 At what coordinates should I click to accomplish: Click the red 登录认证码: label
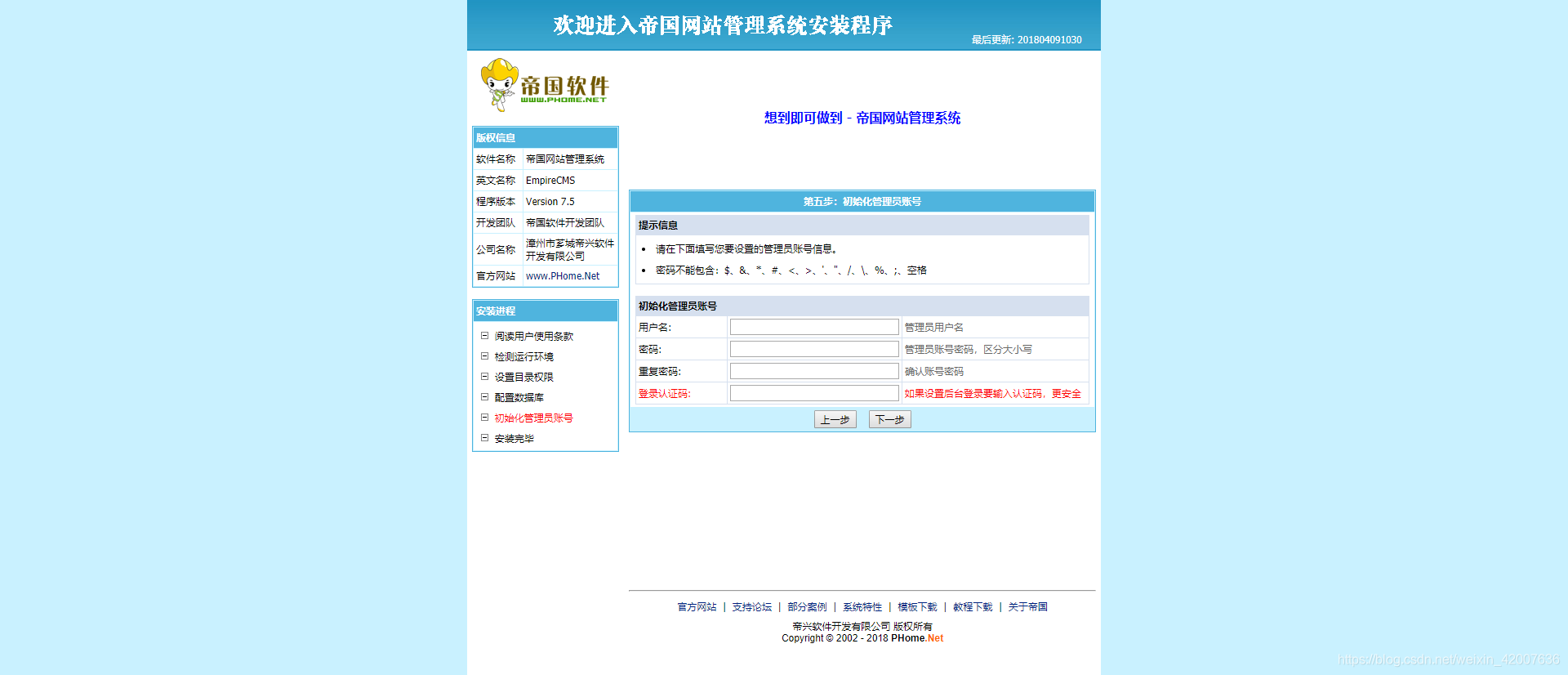coord(665,394)
